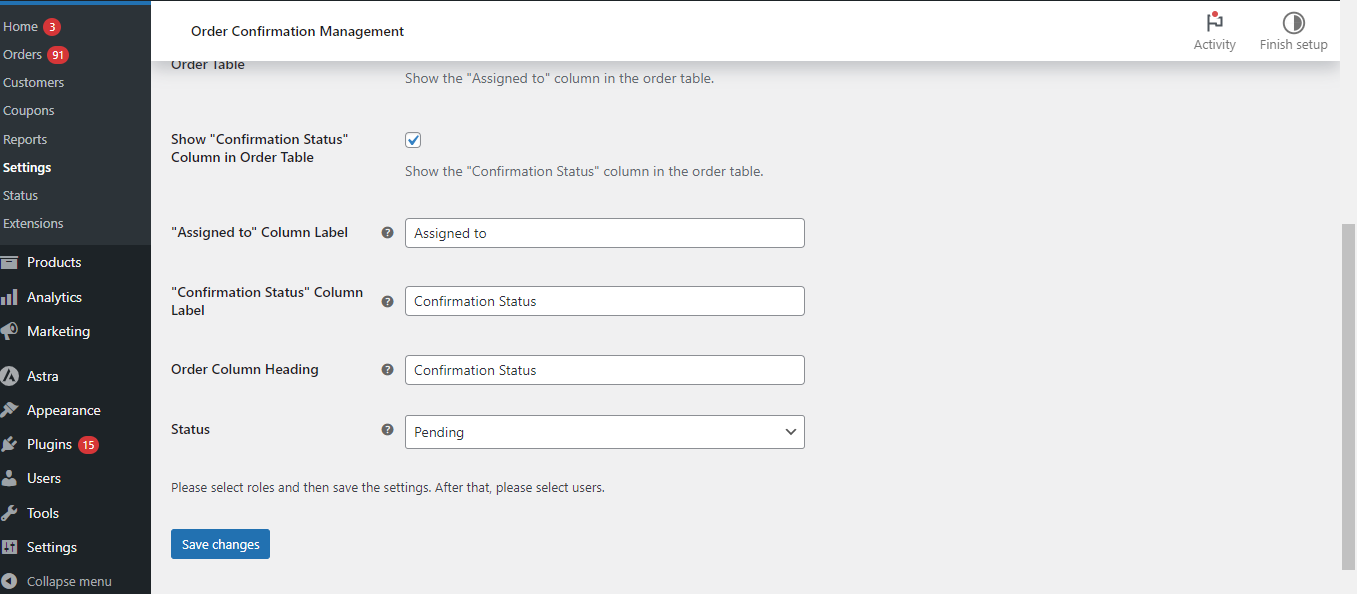This screenshot has height=594, width=1357.
Task: Open the Orders menu item
Action: (x=22, y=54)
